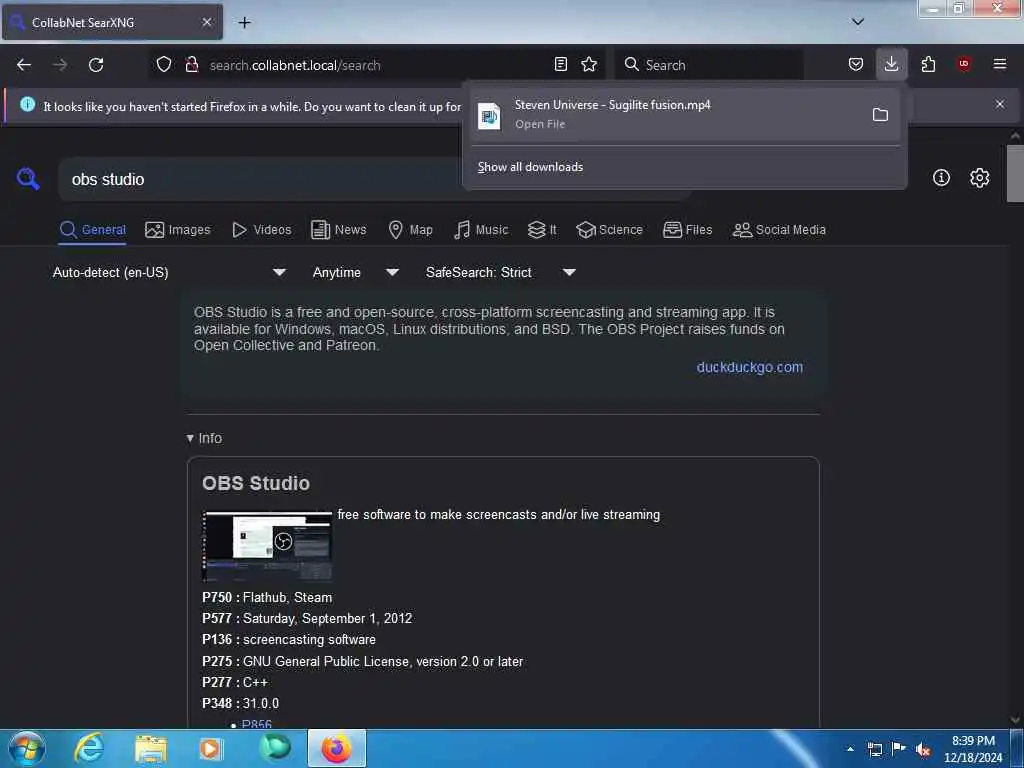Close the CollabNet SearXNG tab
1024x768 pixels.
click(x=206, y=22)
